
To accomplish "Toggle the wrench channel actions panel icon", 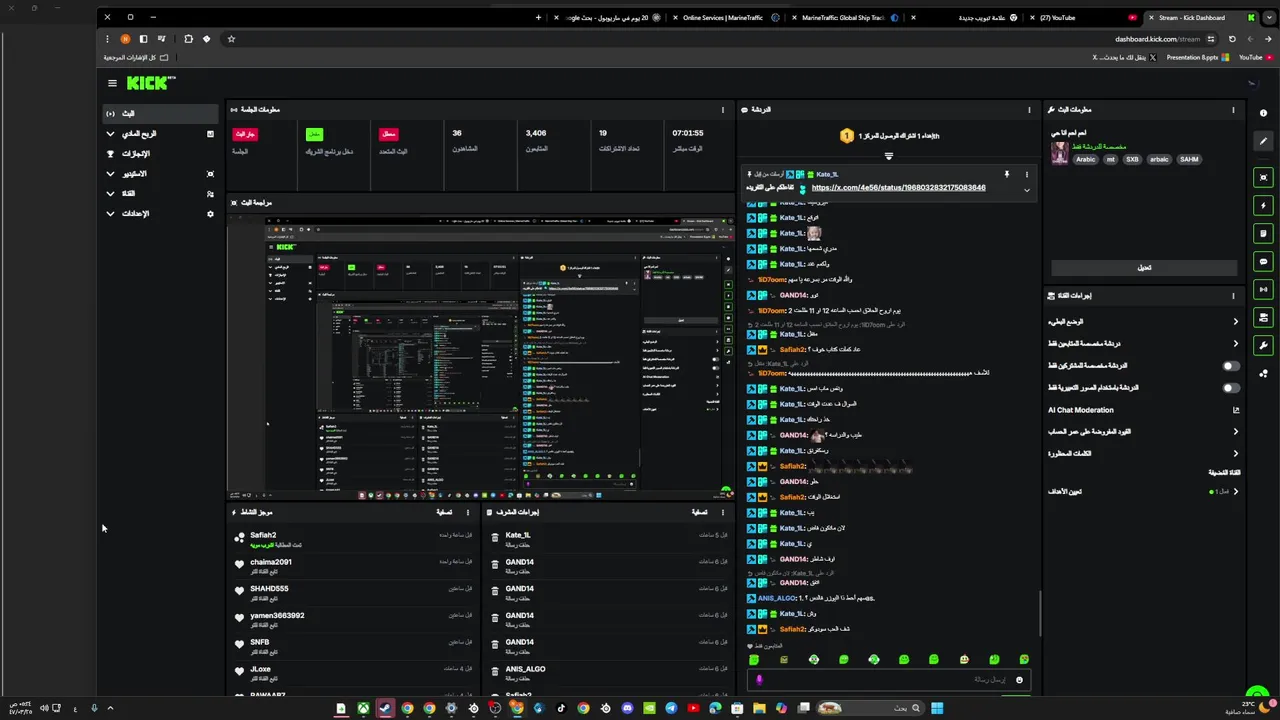I will [1264, 345].
